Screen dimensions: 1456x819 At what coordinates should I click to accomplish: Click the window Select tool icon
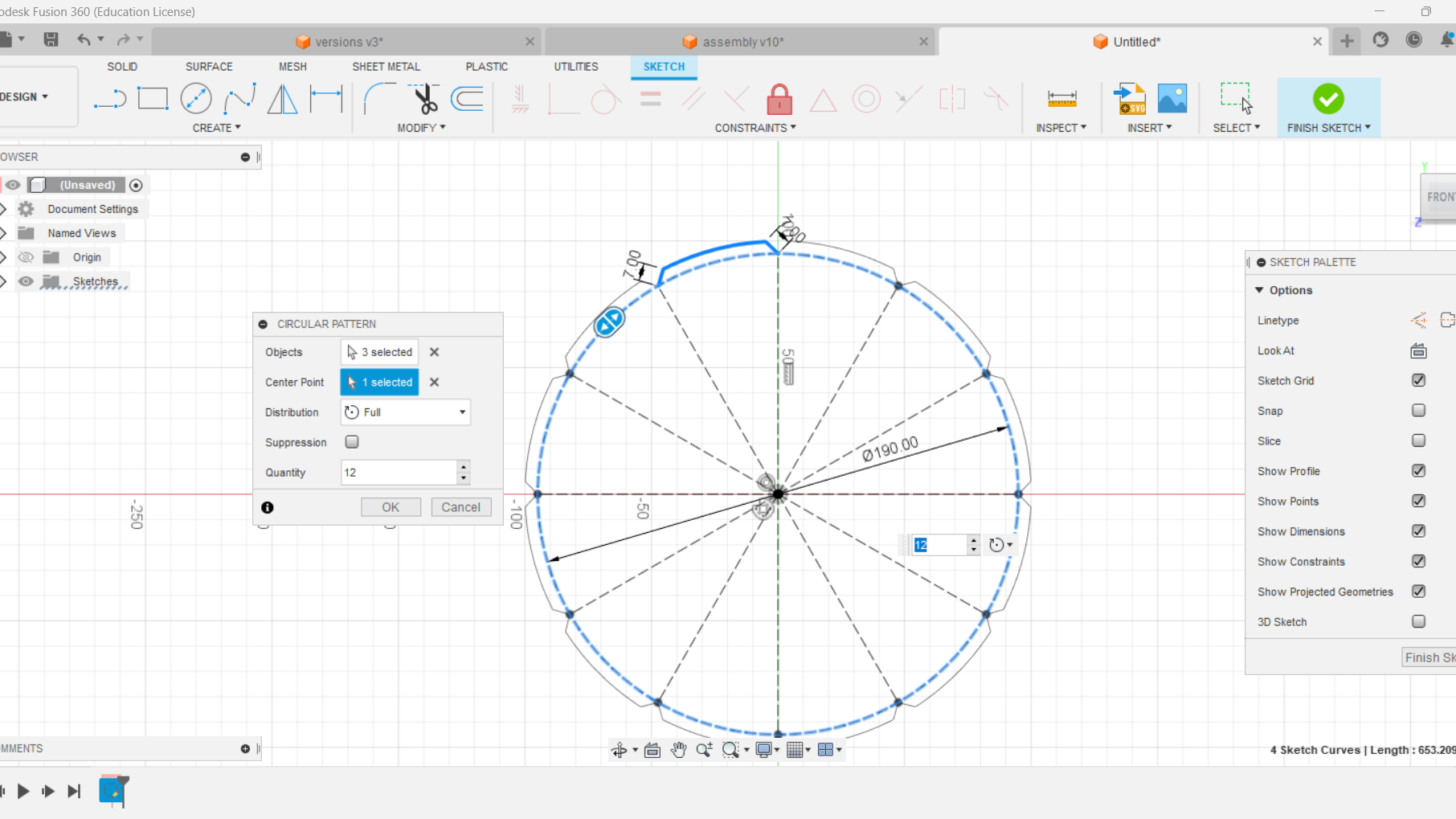tap(1236, 98)
